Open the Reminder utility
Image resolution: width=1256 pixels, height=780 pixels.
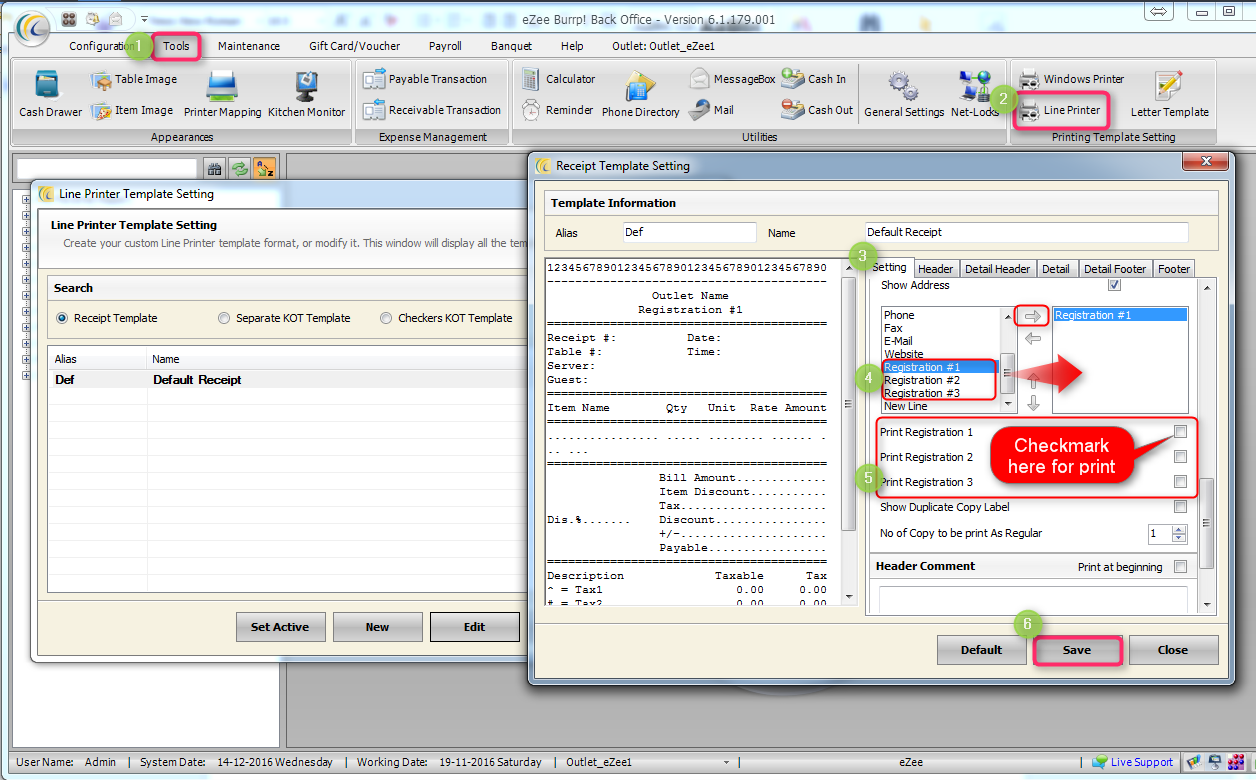point(557,110)
